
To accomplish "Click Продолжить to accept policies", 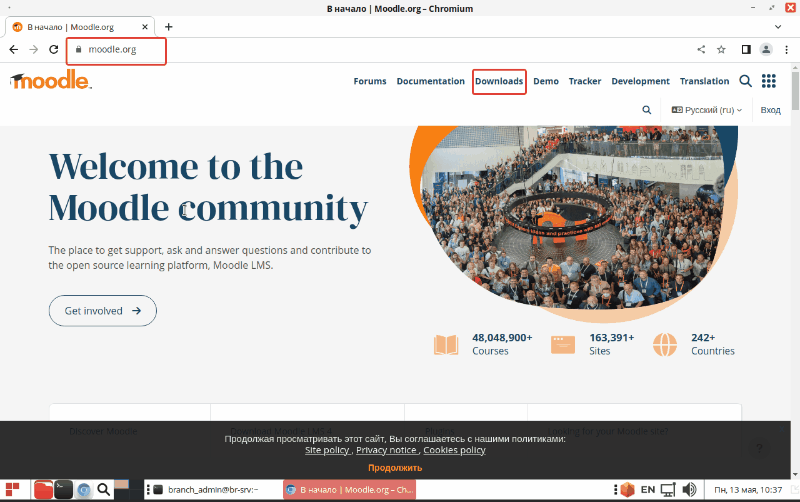I will (x=395, y=468).
